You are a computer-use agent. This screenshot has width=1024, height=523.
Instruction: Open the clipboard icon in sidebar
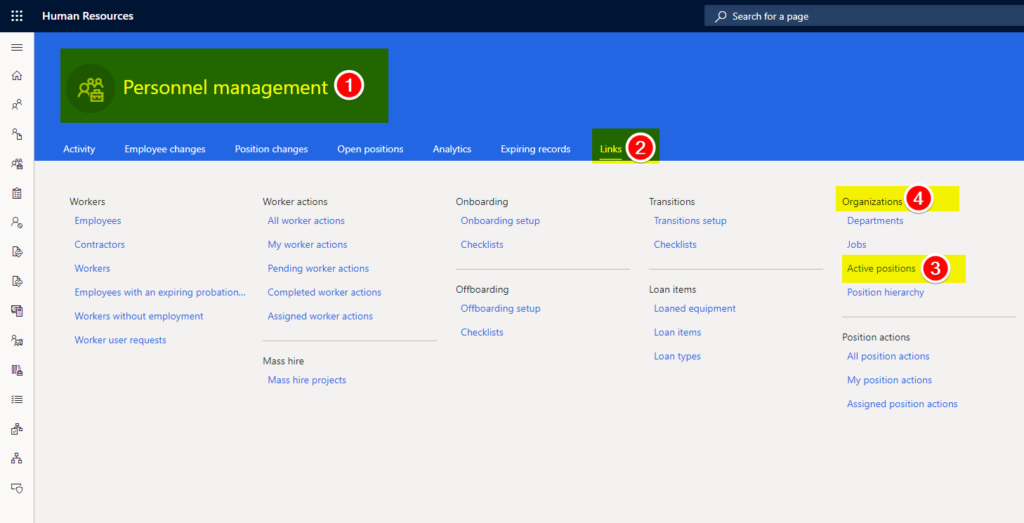tap(17, 193)
